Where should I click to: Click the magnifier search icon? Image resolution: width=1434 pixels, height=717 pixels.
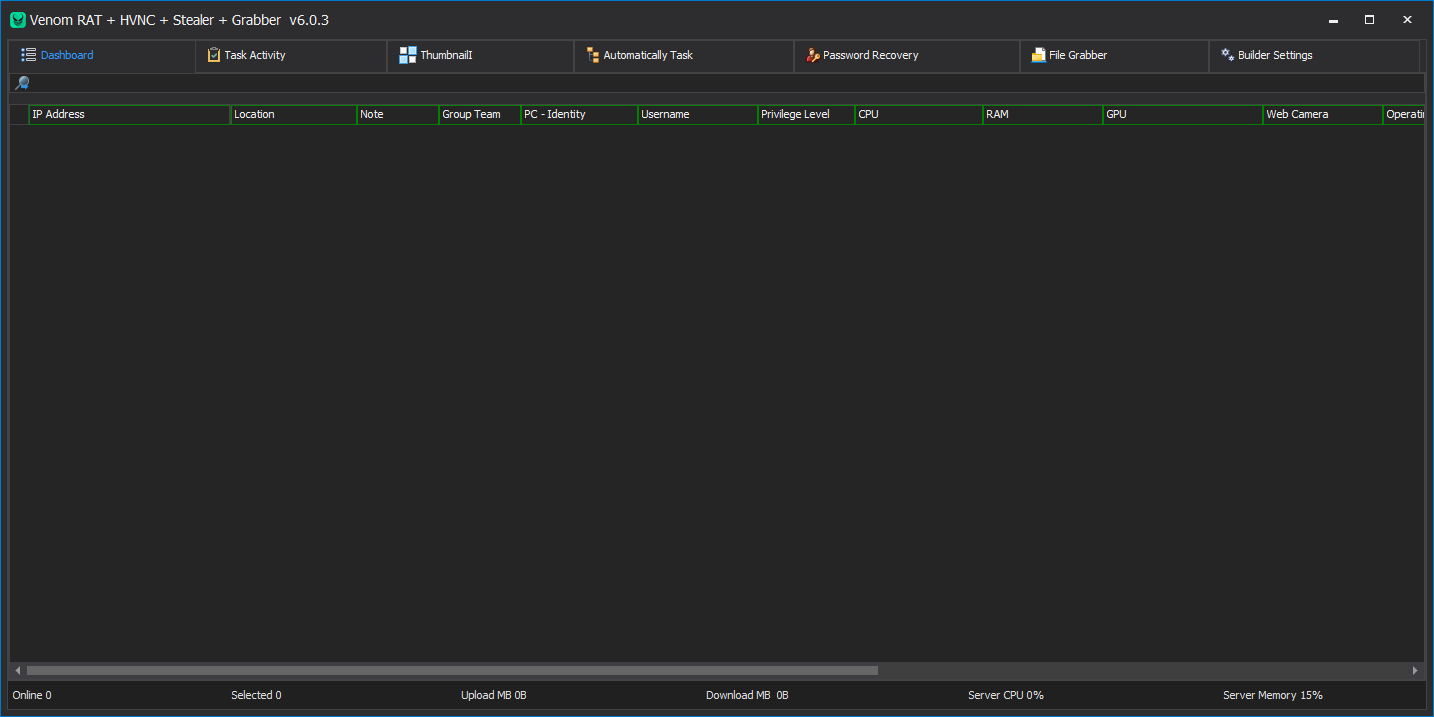coord(21,84)
